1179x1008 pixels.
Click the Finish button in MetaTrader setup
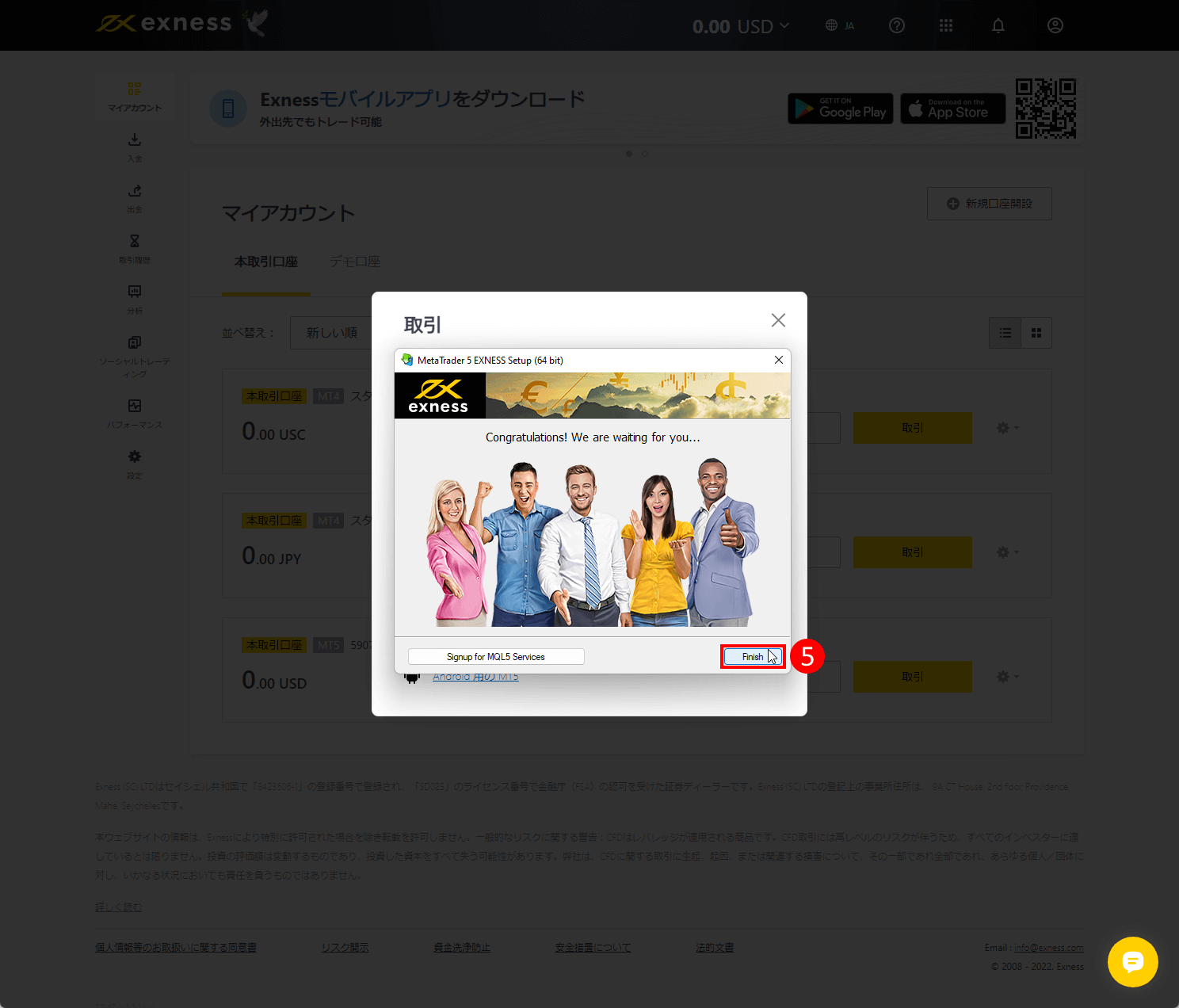[751, 656]
